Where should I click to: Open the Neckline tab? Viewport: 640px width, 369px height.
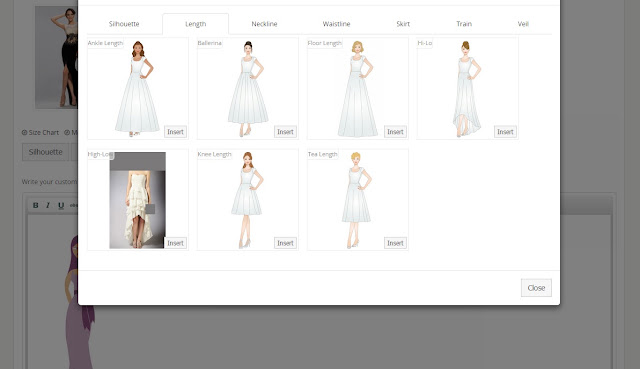click(264, 24)
